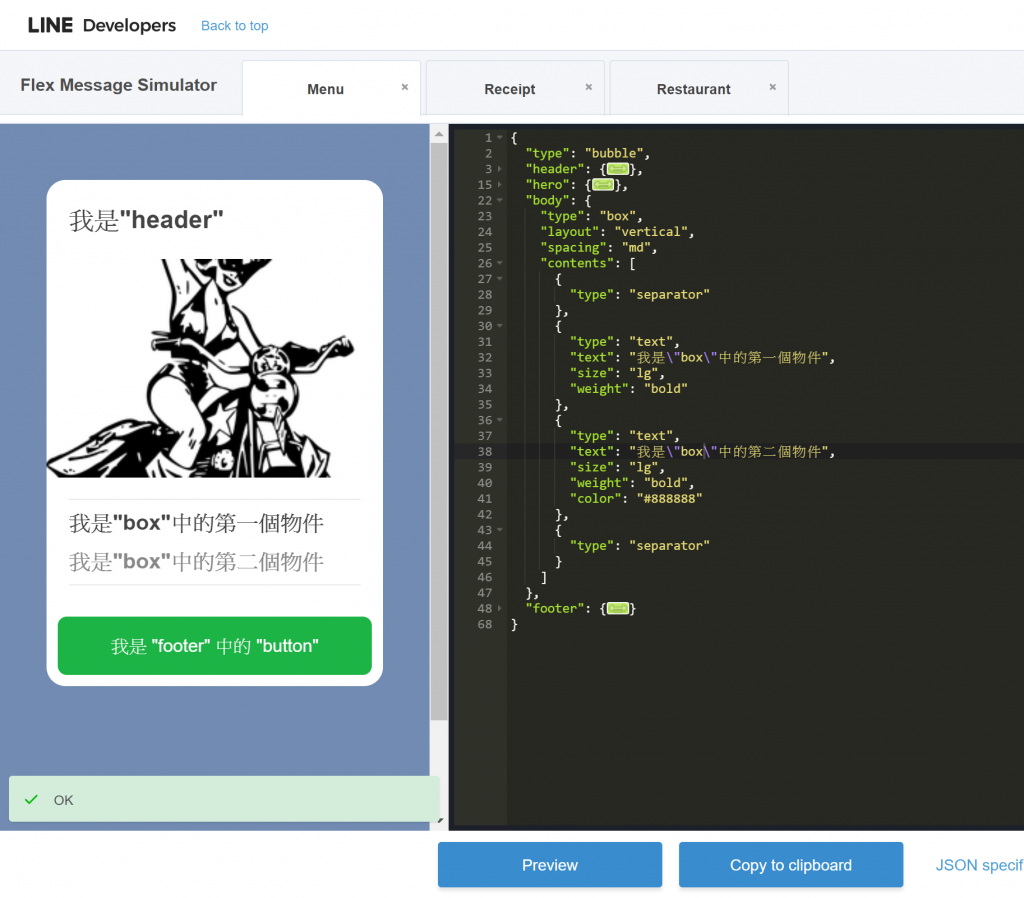Open the Back to top link

(234, 25)
